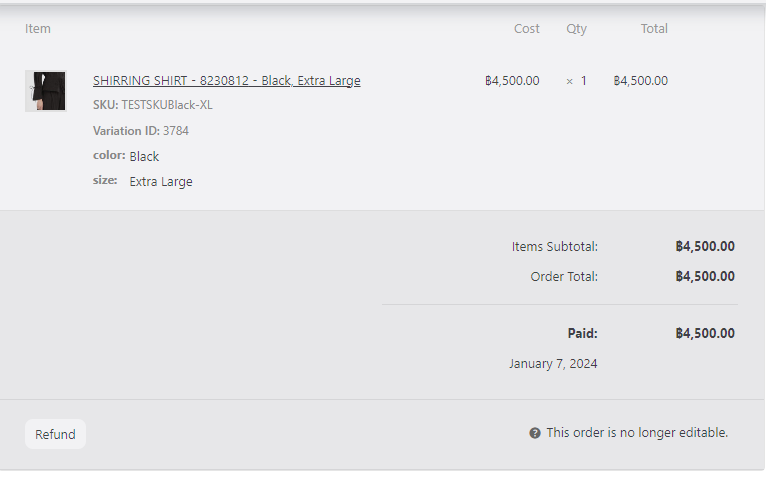Click the Qty column header

click(x=577, y=29)
